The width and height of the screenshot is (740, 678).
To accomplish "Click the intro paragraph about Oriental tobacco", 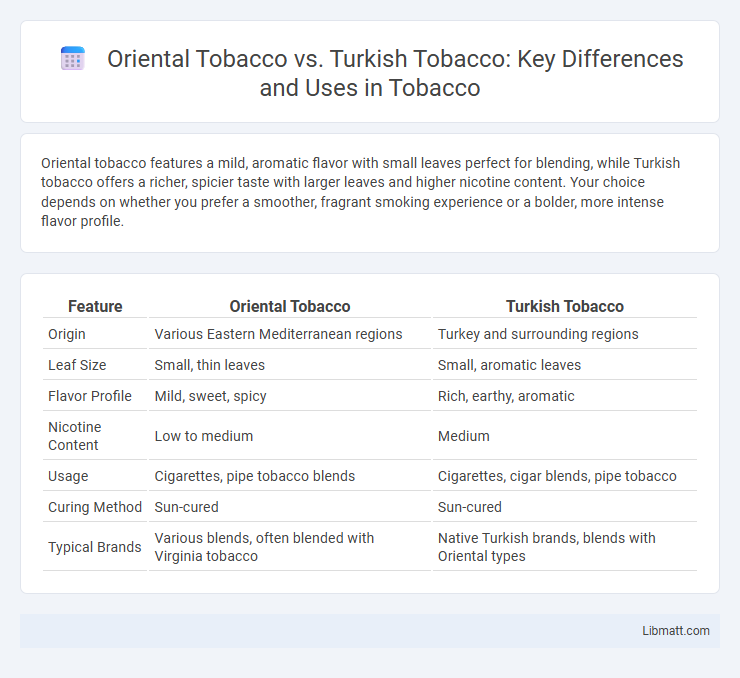I will 361,192.
